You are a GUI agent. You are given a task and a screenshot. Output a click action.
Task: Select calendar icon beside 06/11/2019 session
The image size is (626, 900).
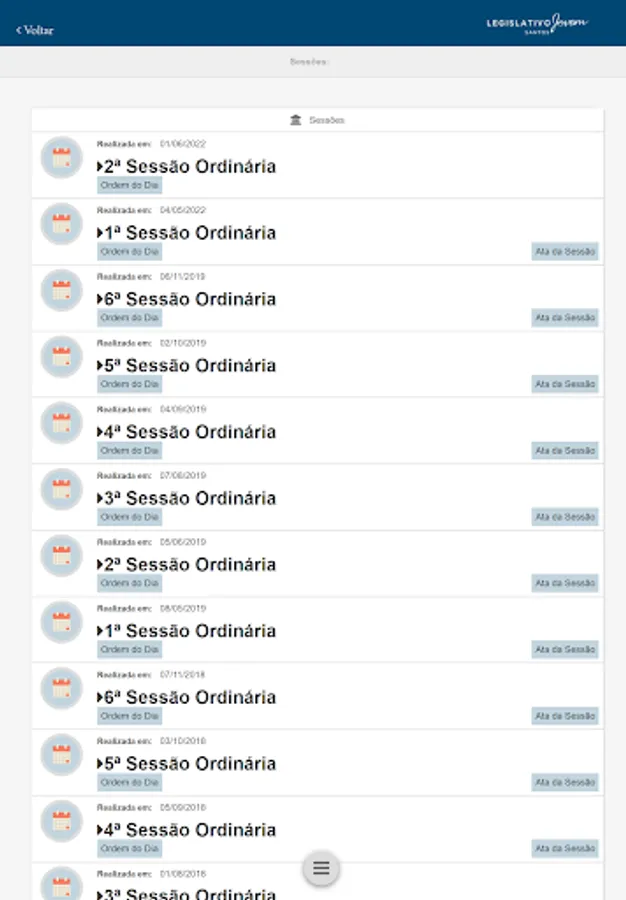[x=61, y=291]
